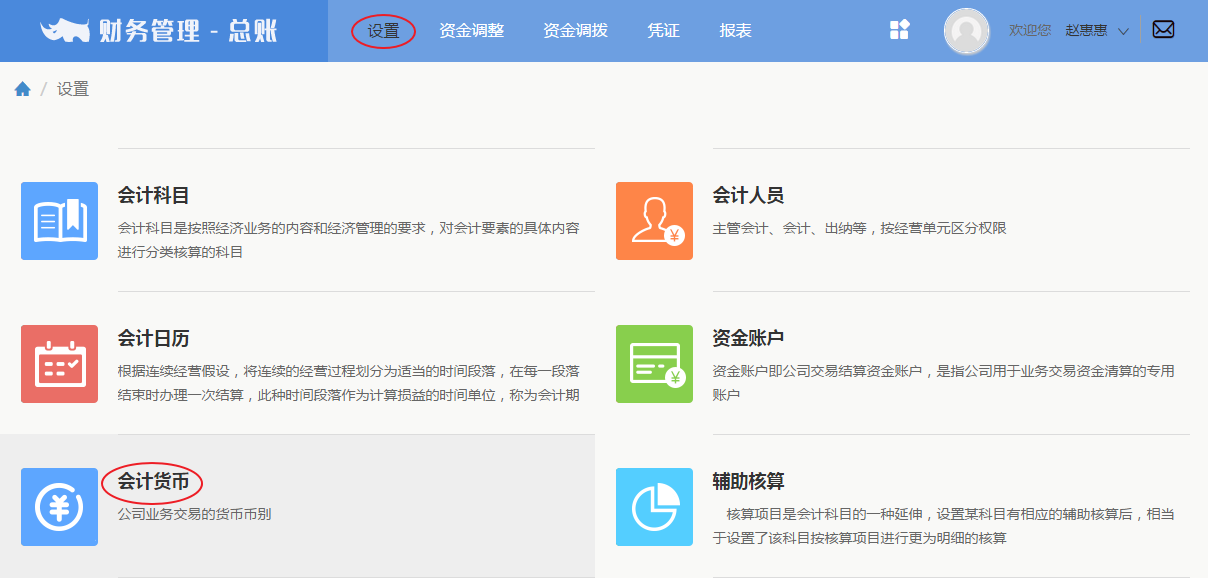Image resolution: width=1208 pixels, height=578 pixels.
Task: Open the 报表 menu
Action: click(x=735, y=31)
